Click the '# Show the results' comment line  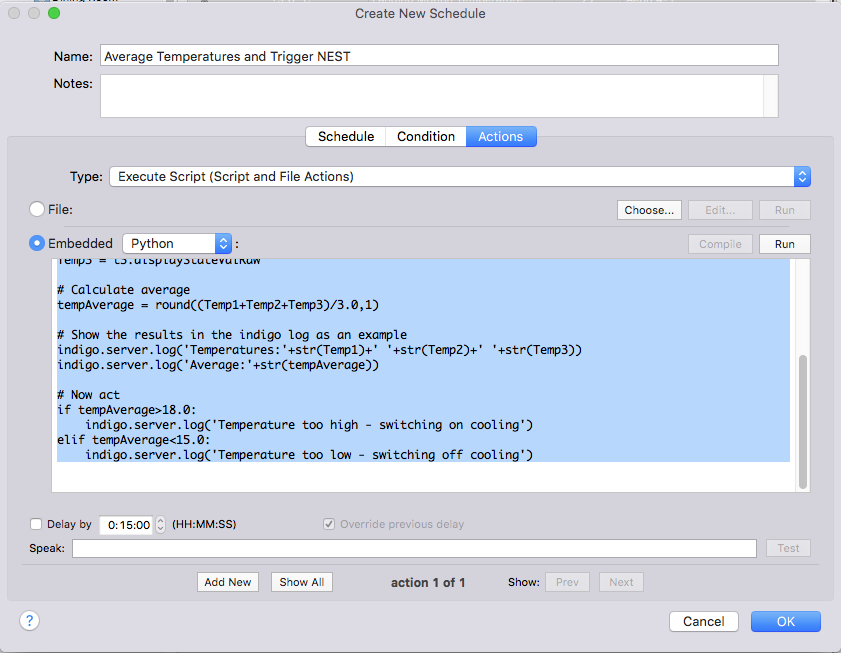click(232, 335)
